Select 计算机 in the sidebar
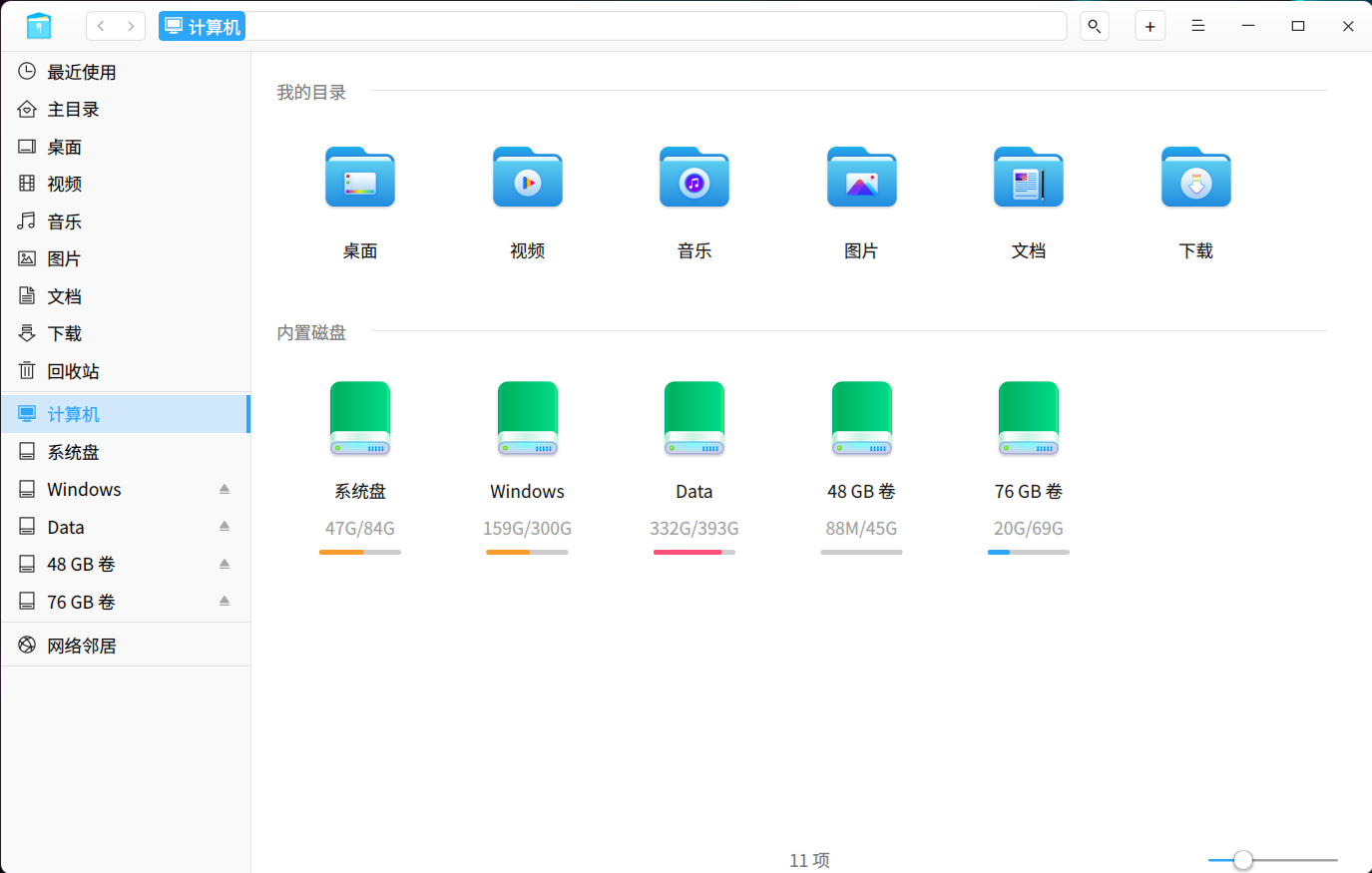Screen dimensions: 1372x873 [125, 414]
